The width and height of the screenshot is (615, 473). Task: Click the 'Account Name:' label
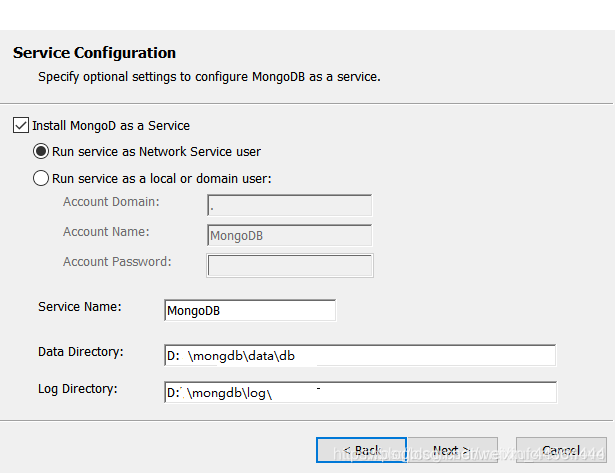click(x=106, y=232)
